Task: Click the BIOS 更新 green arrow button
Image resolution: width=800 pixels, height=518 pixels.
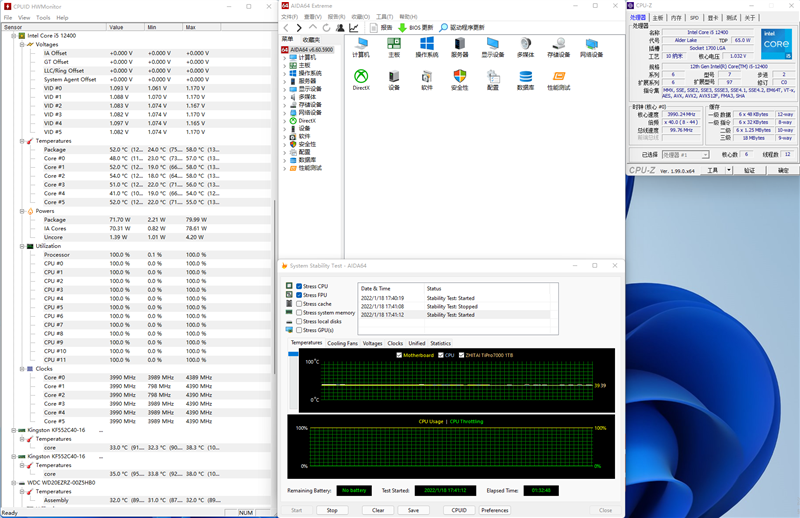Action: point(415,28)
